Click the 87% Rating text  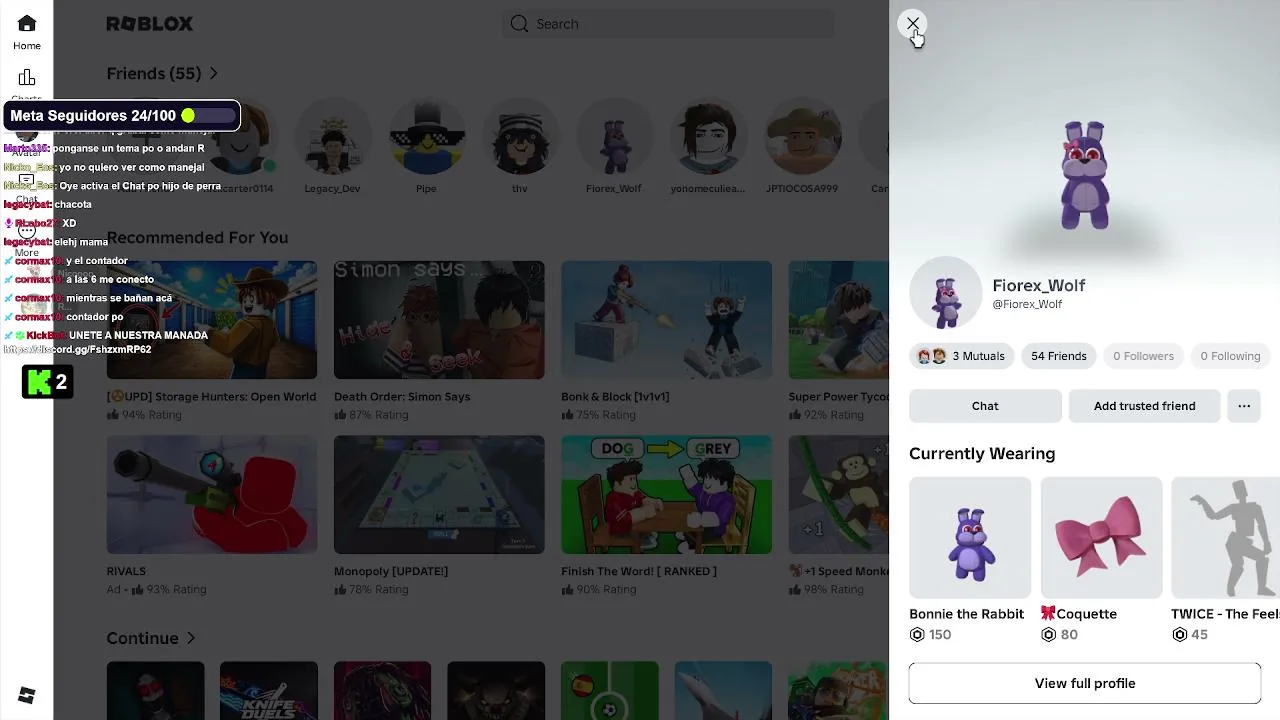[378, 415]
